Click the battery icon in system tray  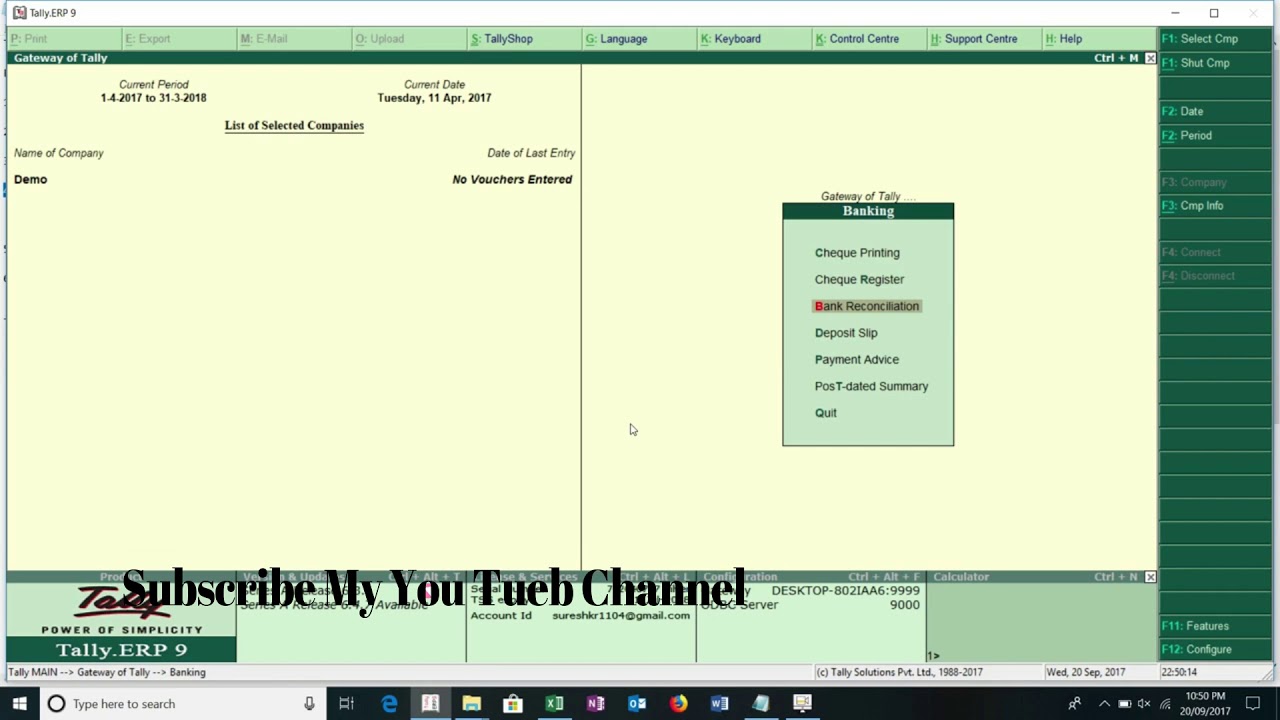coord(1124,704)
